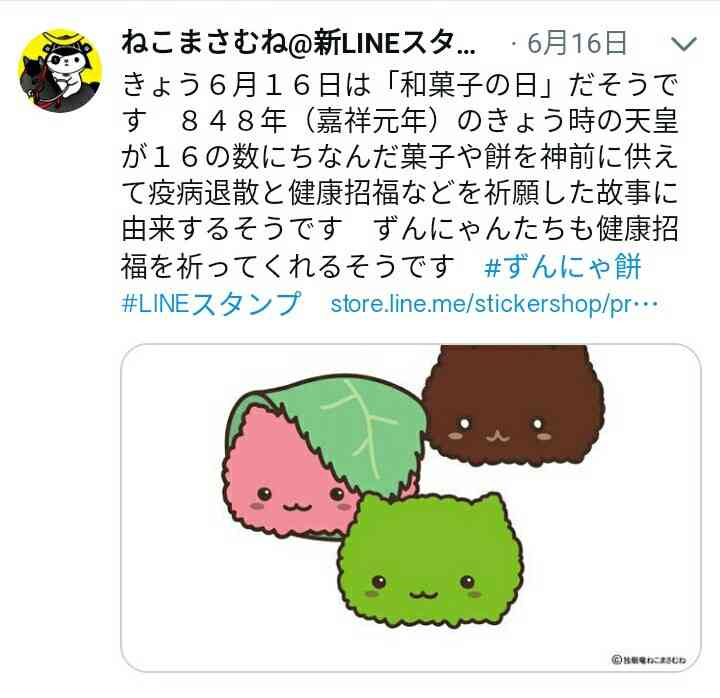This screenshot has height=698, width=720.
Task: Click the samurai helmet on avatar
Action: [x=61, y=39]
